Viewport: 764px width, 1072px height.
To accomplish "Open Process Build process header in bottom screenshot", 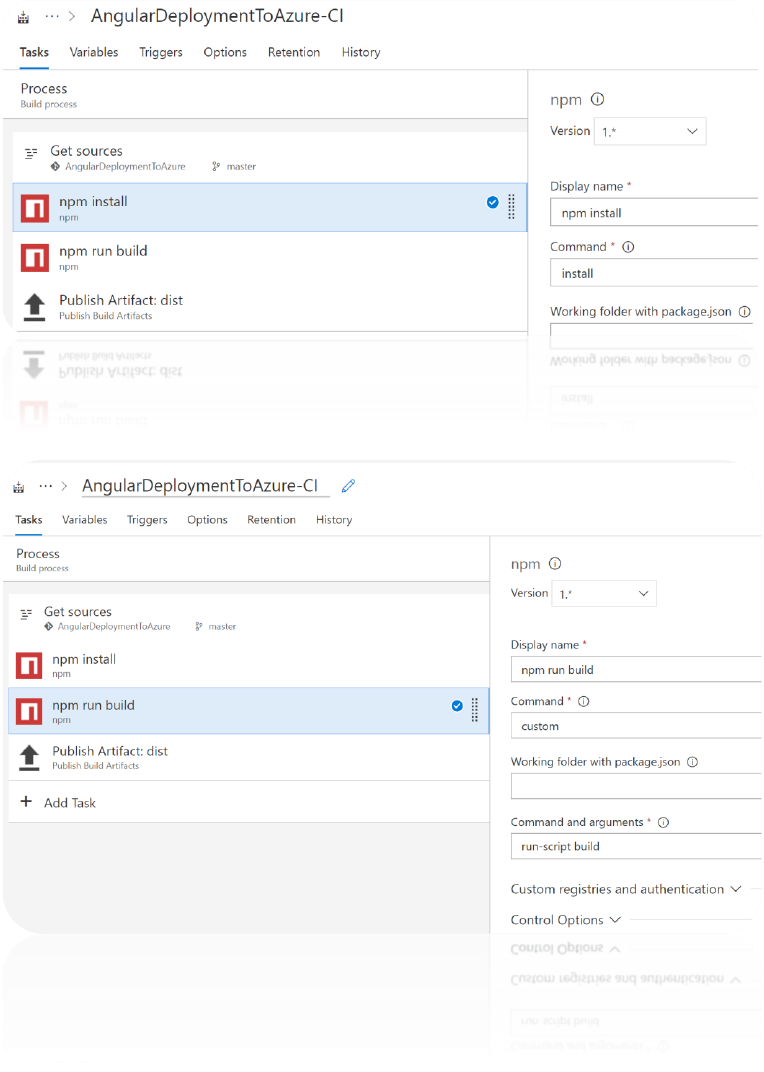I will coord(246,559).
